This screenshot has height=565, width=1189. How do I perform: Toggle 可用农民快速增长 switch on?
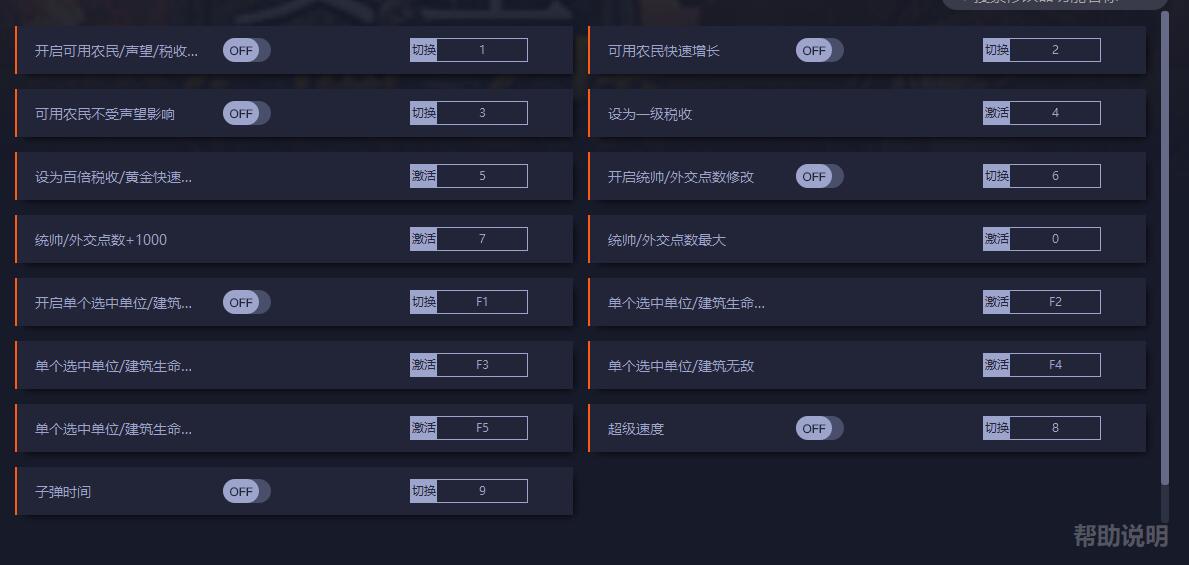[x=819, y=50]
